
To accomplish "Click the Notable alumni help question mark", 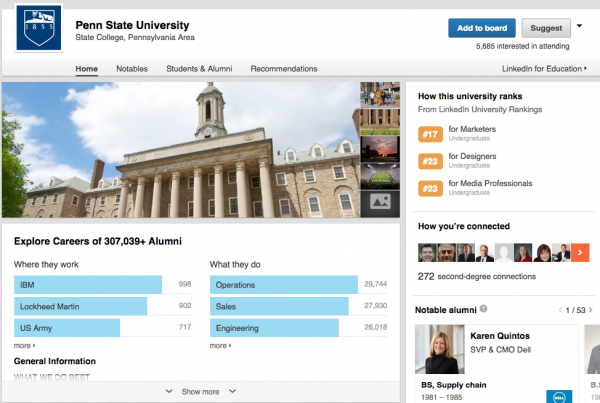I will tap(484, 309).
